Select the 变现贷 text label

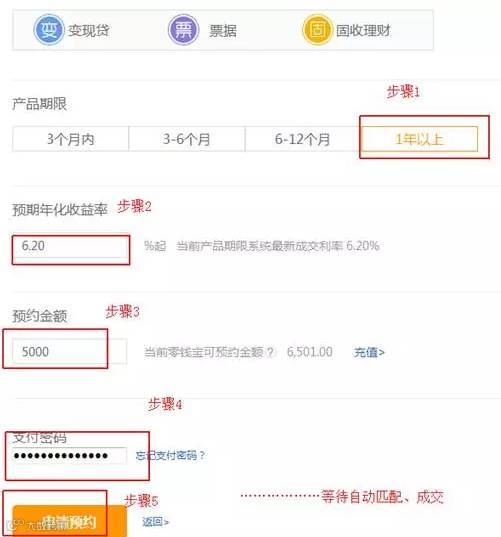pos(88,30)
